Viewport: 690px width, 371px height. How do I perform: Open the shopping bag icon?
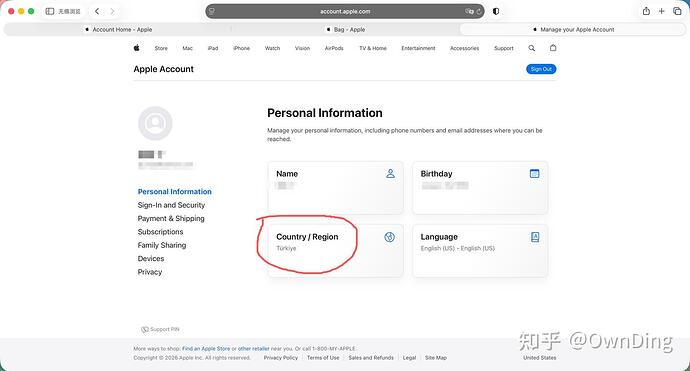pyautogui.click(x=553, y=48)
